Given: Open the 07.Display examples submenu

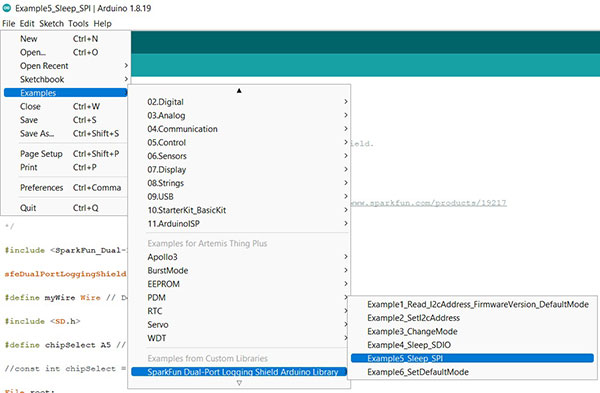Looking at the screenshot, I should pos(239,170).
